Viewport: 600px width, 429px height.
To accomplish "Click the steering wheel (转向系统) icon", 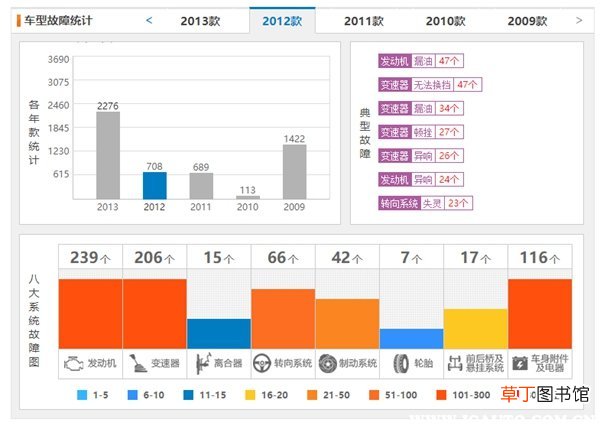I will 262,363.
